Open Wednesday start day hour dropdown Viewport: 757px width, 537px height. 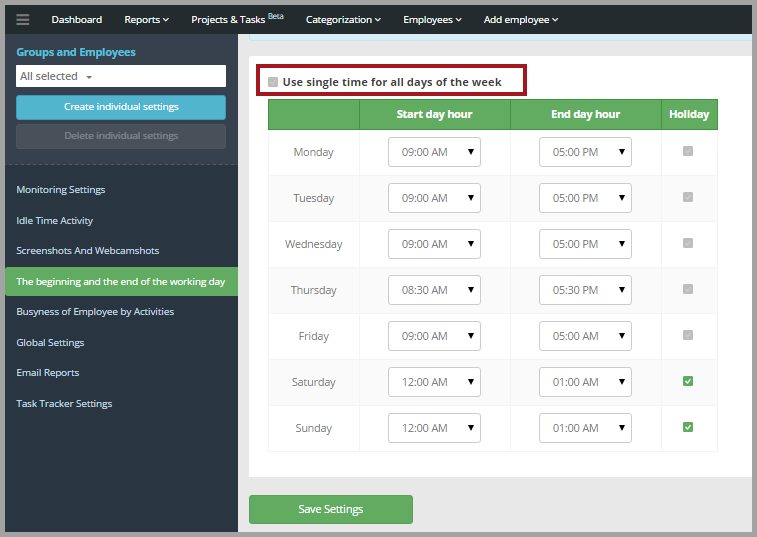coord(434,244)
